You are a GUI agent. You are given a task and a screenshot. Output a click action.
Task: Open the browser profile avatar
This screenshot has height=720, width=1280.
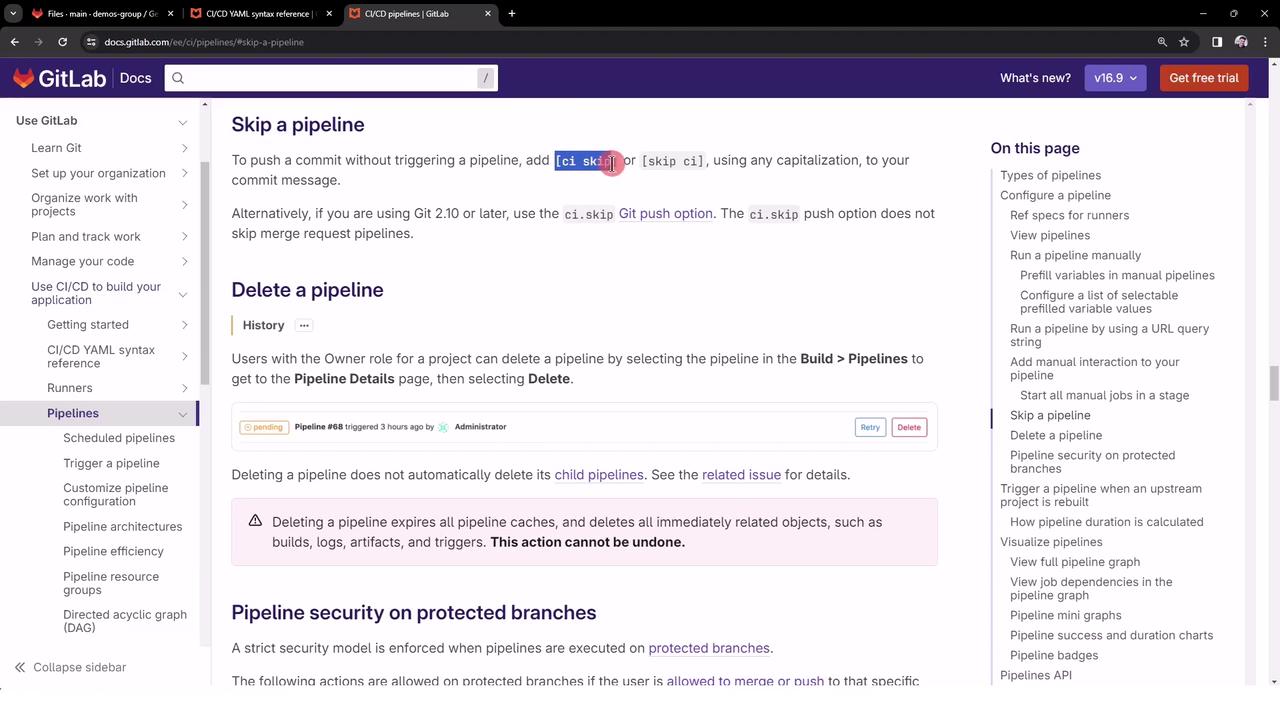coord(1241,42)
